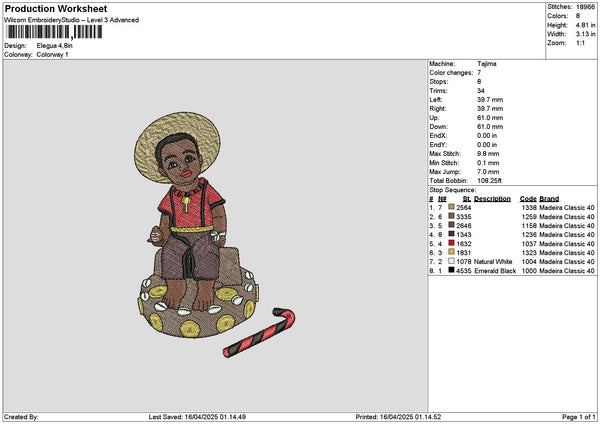Select the Code column header
This screenshot has width=600, height=424.
tap(528, 199)
